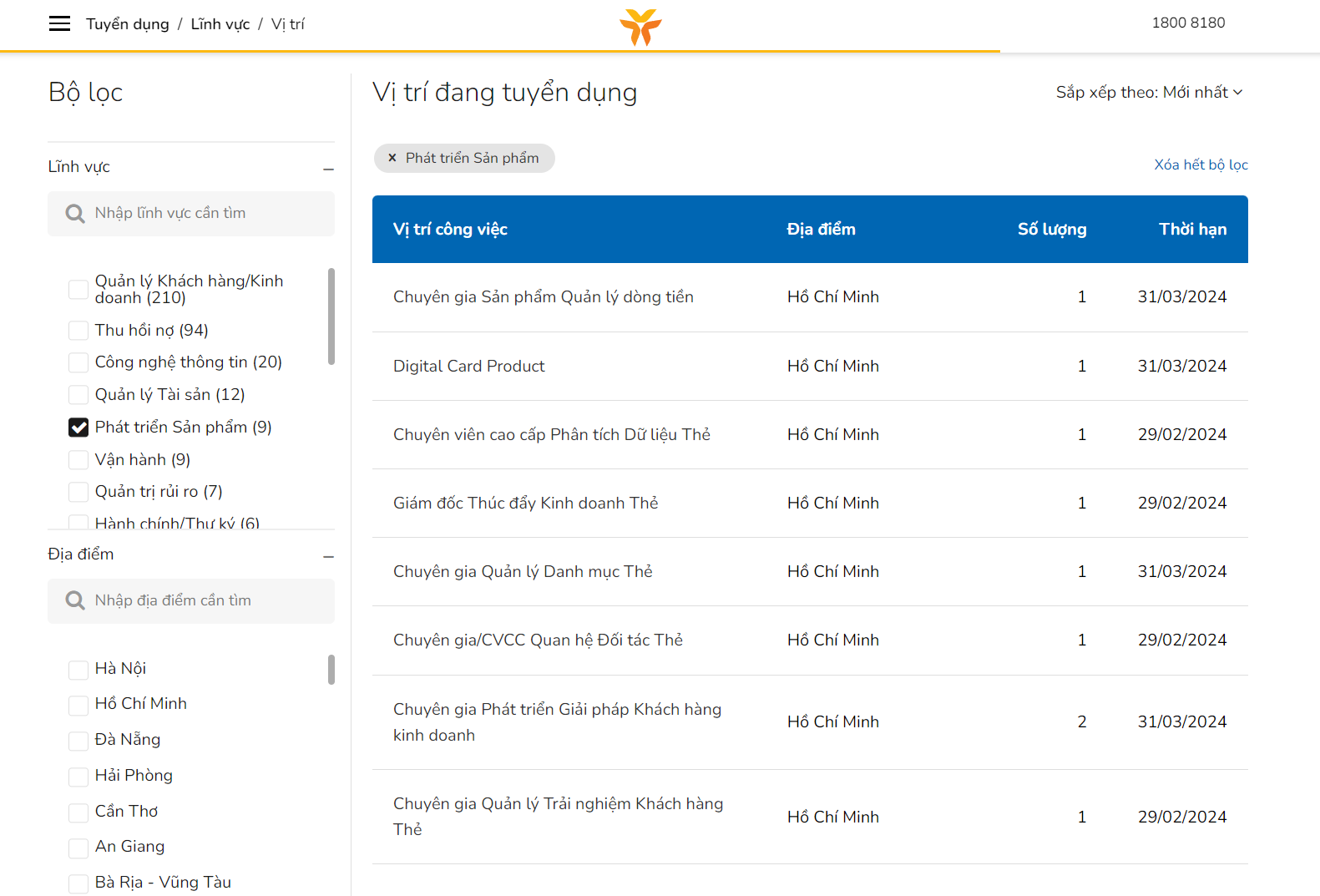This screenshot has height=896, width=1320.
Task: Collapse the Địa điểm filter section
Action: point(328,556)
